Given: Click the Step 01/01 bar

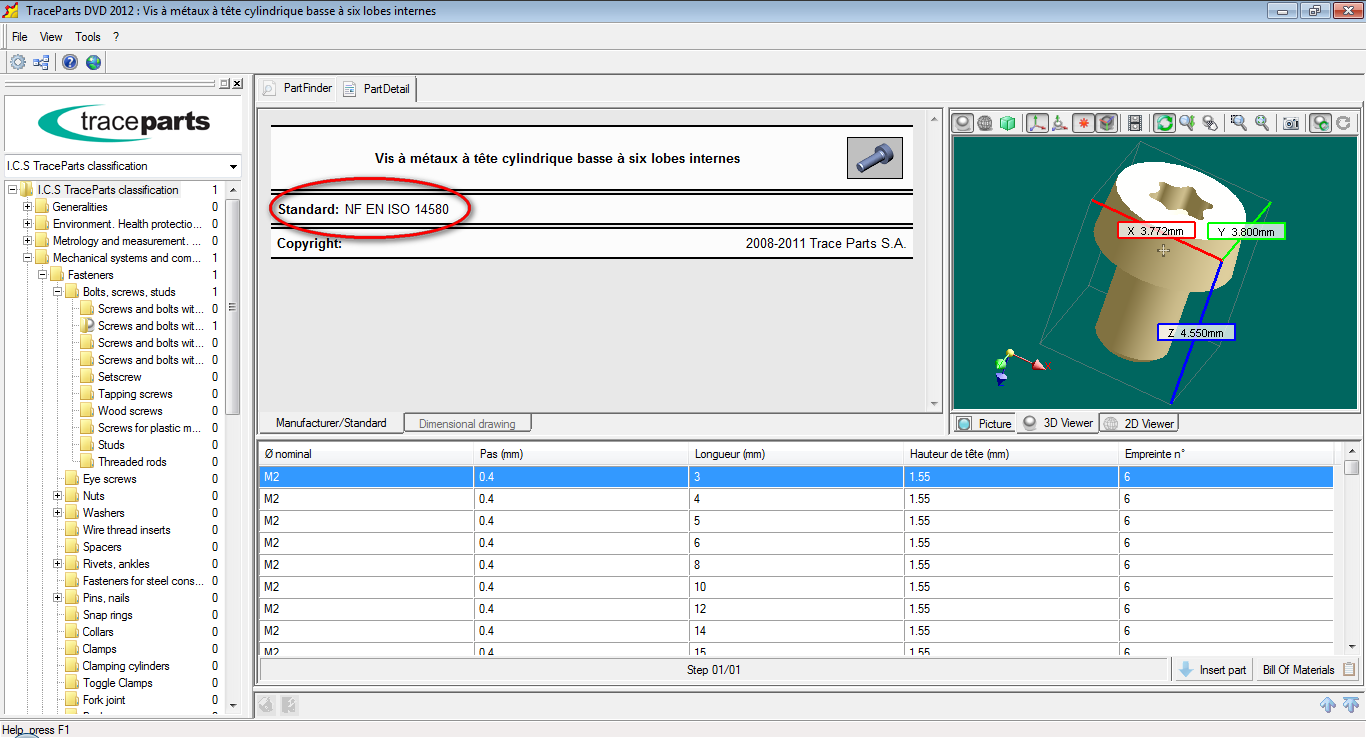Looking at the screenshot, I should click(714, 670).
